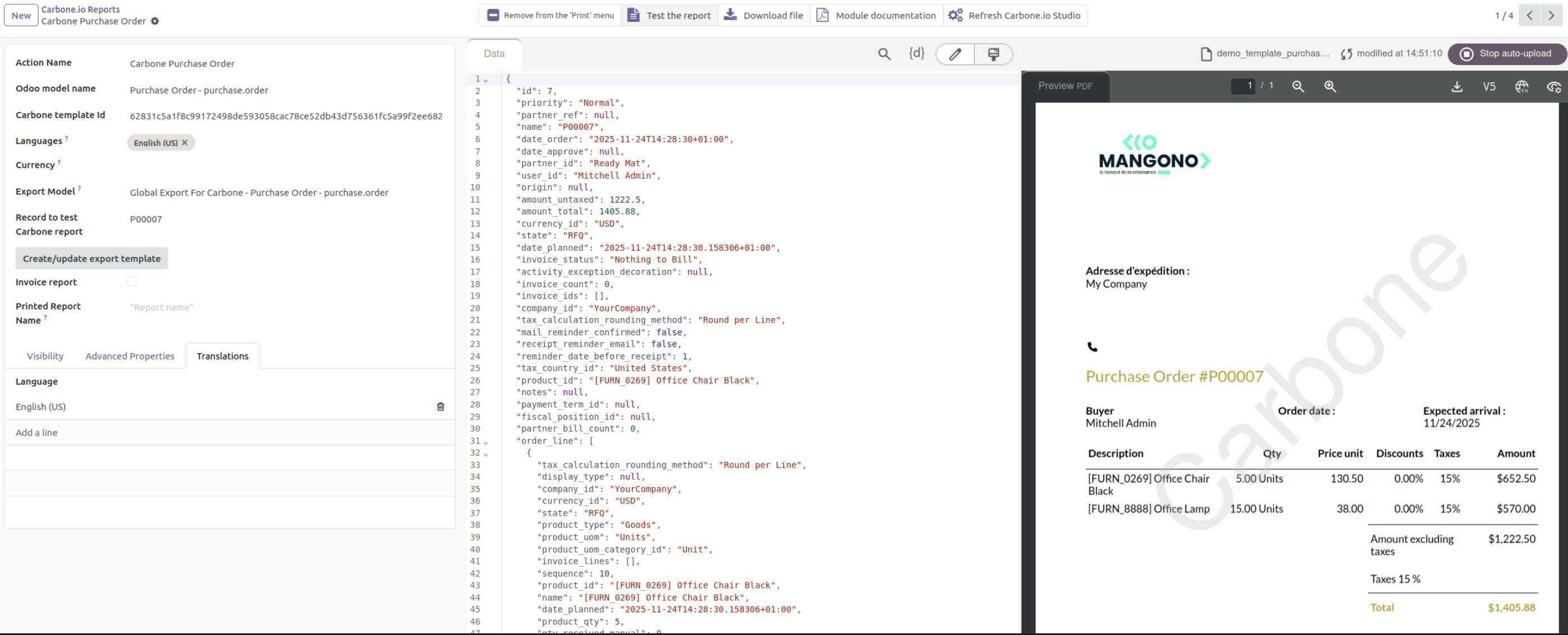Switch to the Visibility tab
The image size is (1568, 635).
tap(45, 356)
